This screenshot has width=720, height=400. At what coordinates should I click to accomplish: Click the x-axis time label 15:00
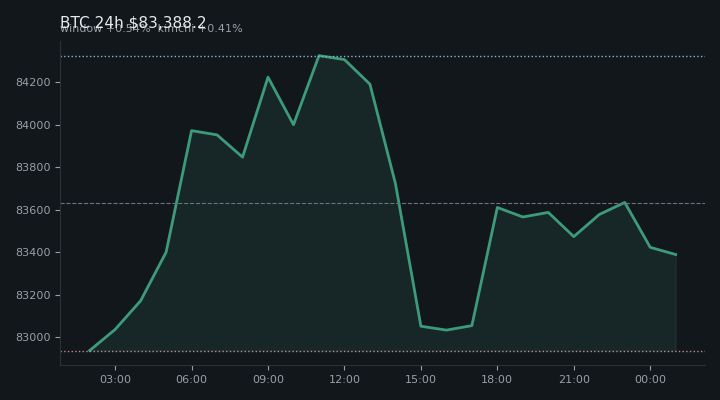click(421, 379)
